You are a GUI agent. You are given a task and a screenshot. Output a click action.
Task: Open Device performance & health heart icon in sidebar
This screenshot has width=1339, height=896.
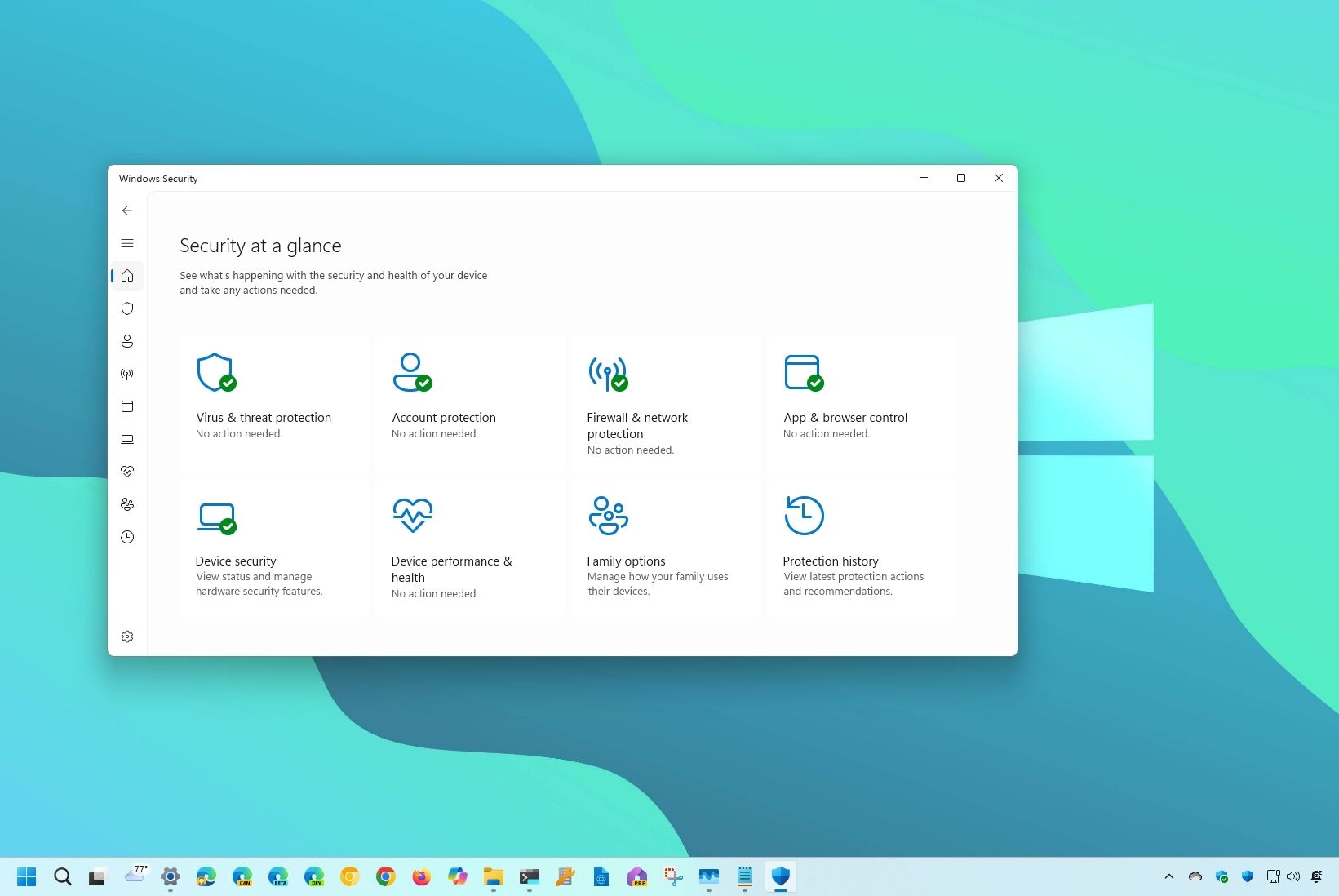point(127,471)
